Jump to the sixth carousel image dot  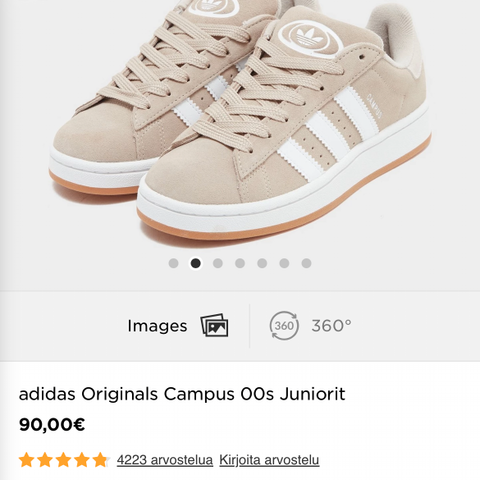[284, 263]
